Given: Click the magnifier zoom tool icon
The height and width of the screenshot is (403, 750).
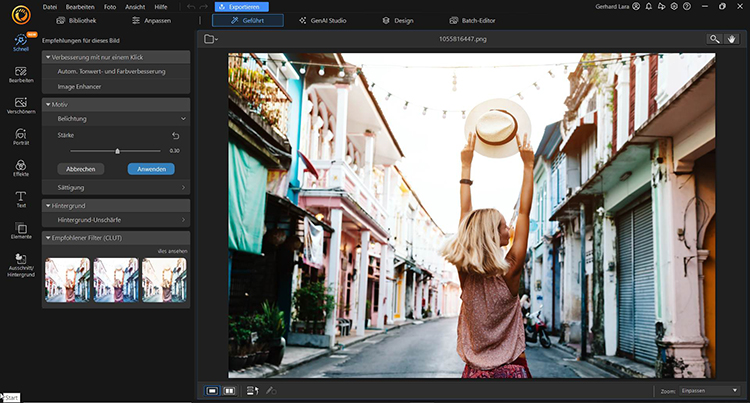Looking at the screenshot, I should point(715,38).
